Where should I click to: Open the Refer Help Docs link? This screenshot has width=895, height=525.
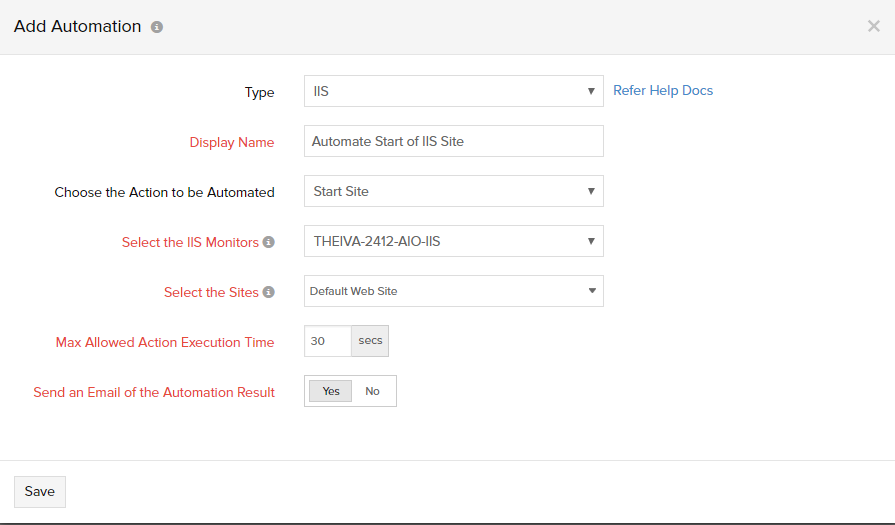[x=663, y=90]
